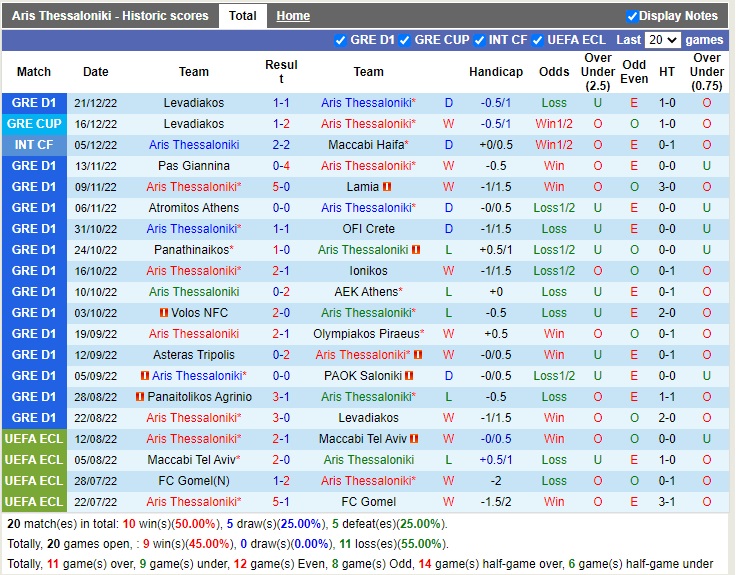
Task: Click the 5-1 score against FC Gomel
Action: pos(281,502)
